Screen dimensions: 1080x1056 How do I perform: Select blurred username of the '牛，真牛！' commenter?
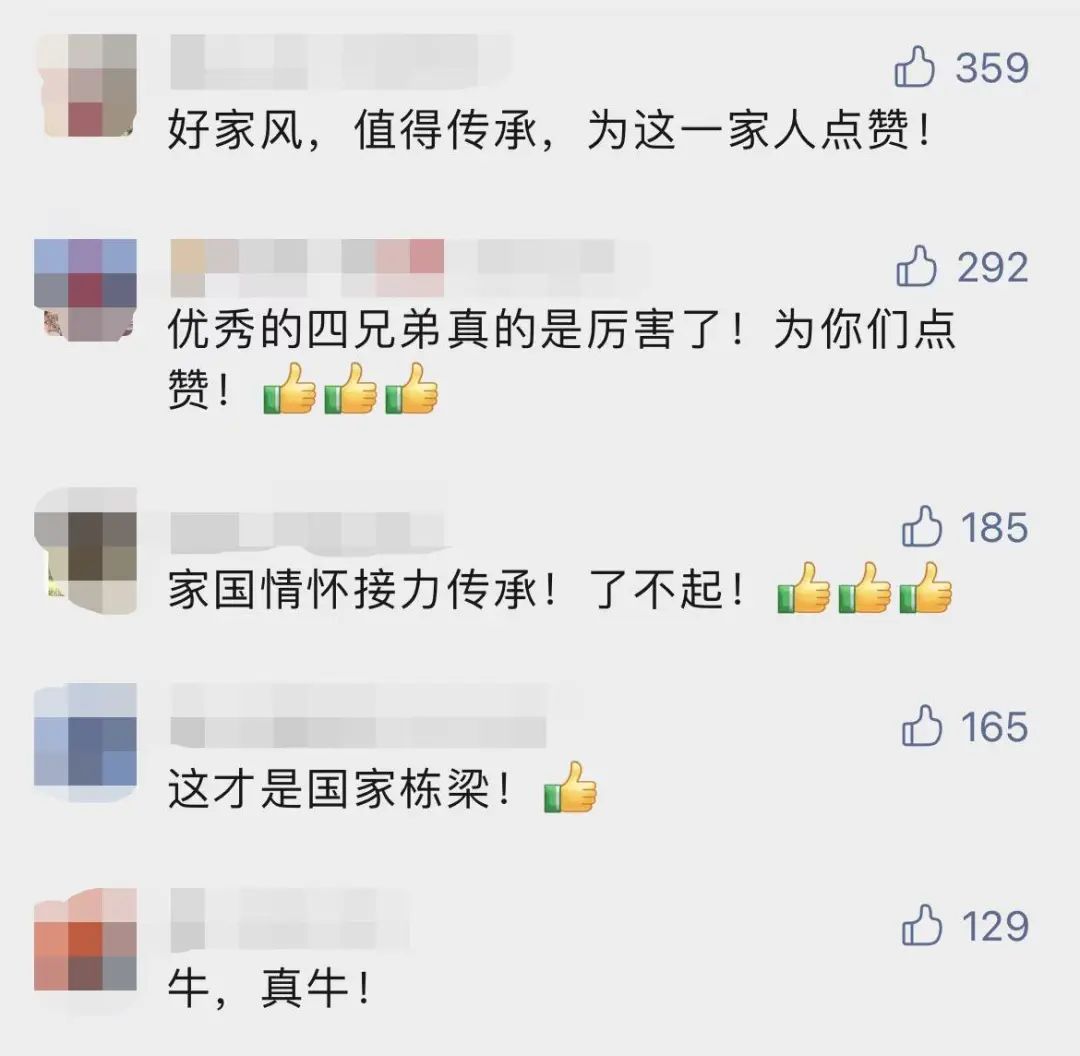pyautogui.click(x=290, y=920)
